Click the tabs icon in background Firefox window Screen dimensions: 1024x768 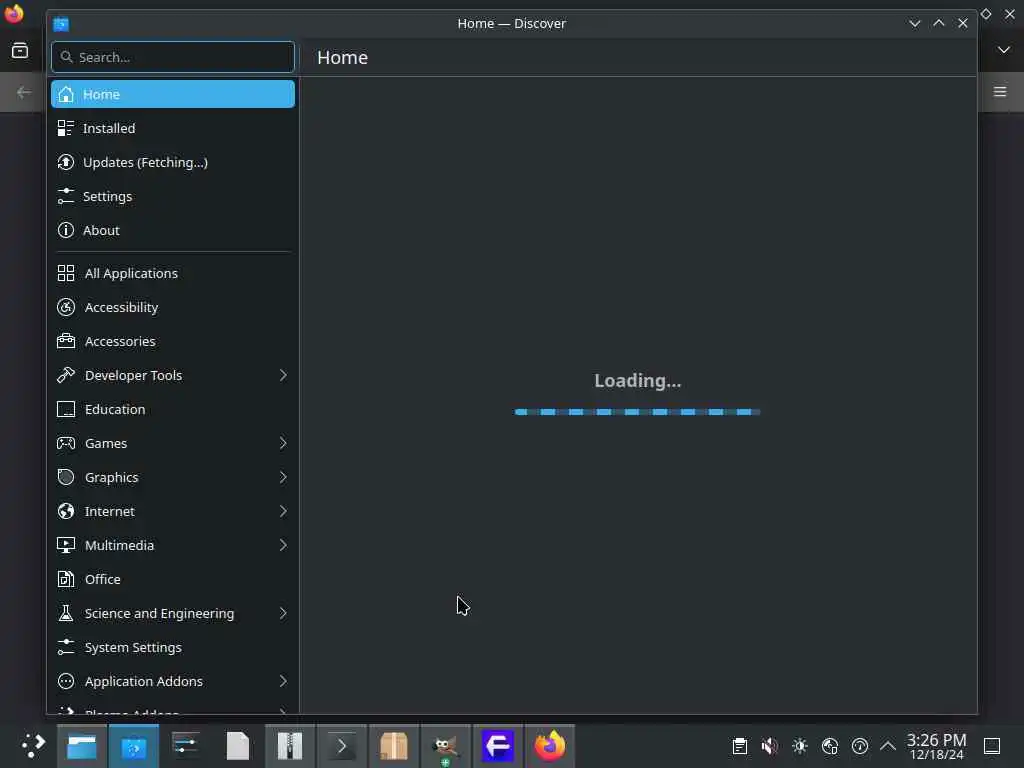[x=20, y=50]
